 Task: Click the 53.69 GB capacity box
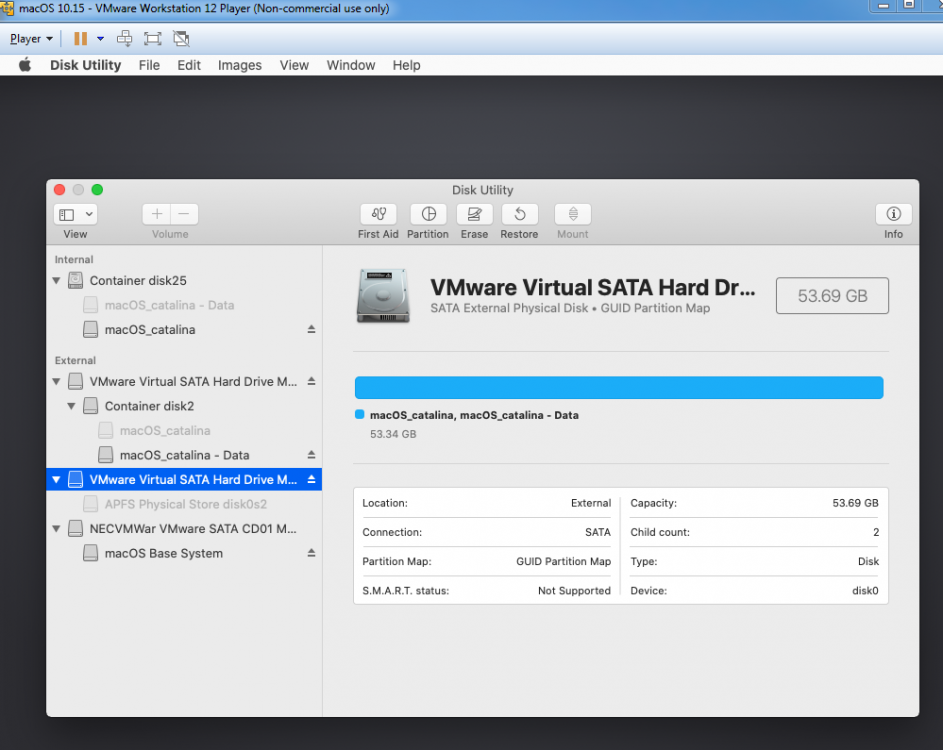pos(832,295)
